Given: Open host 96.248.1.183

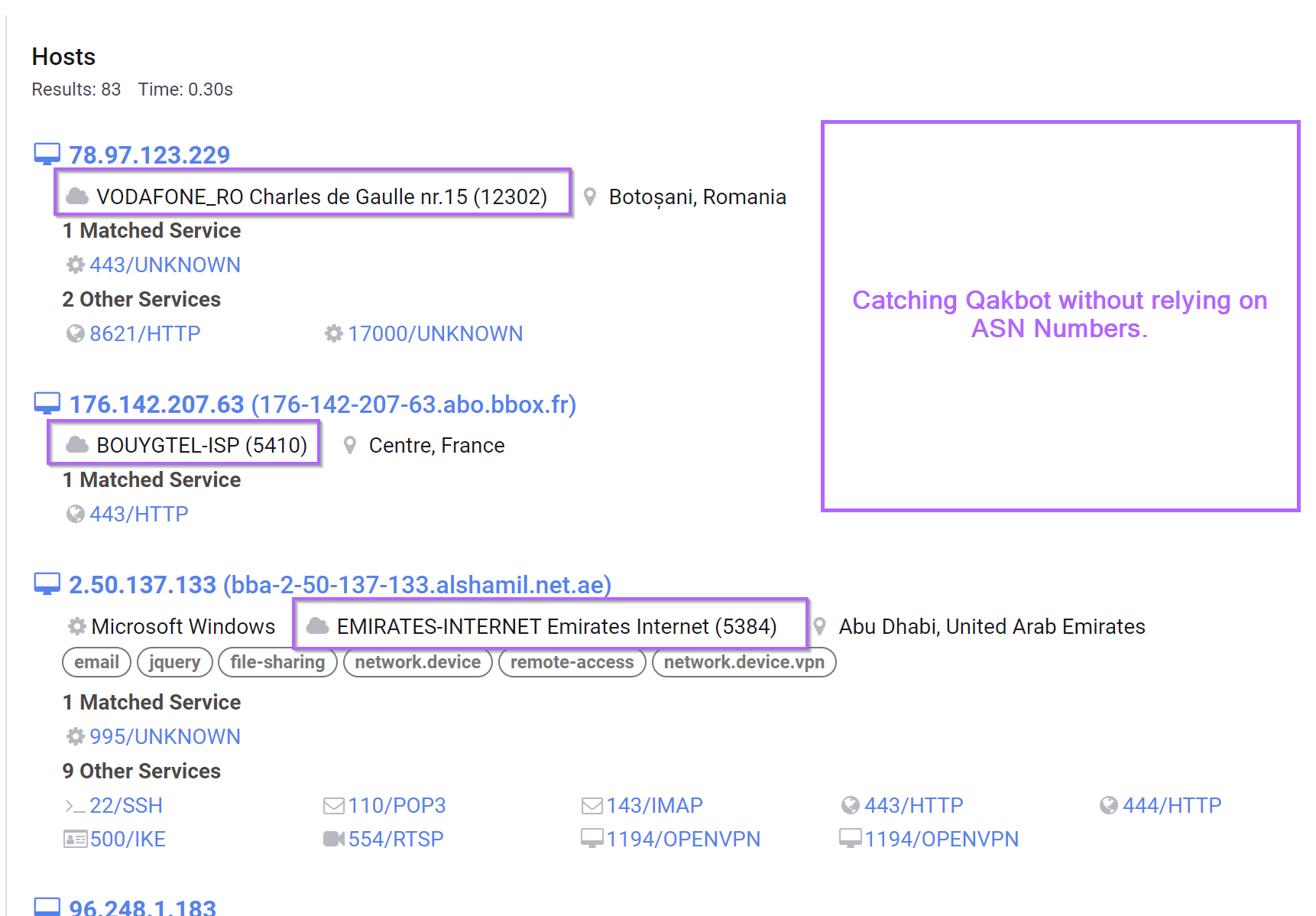Looking at the screenshot, I should click(142, 907).
